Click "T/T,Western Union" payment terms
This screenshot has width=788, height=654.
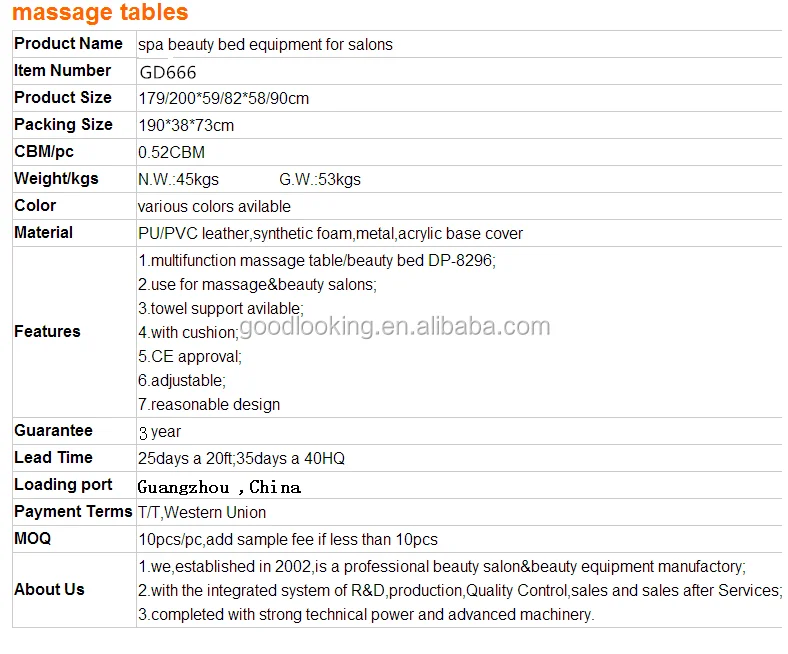(x=202, y=513)
